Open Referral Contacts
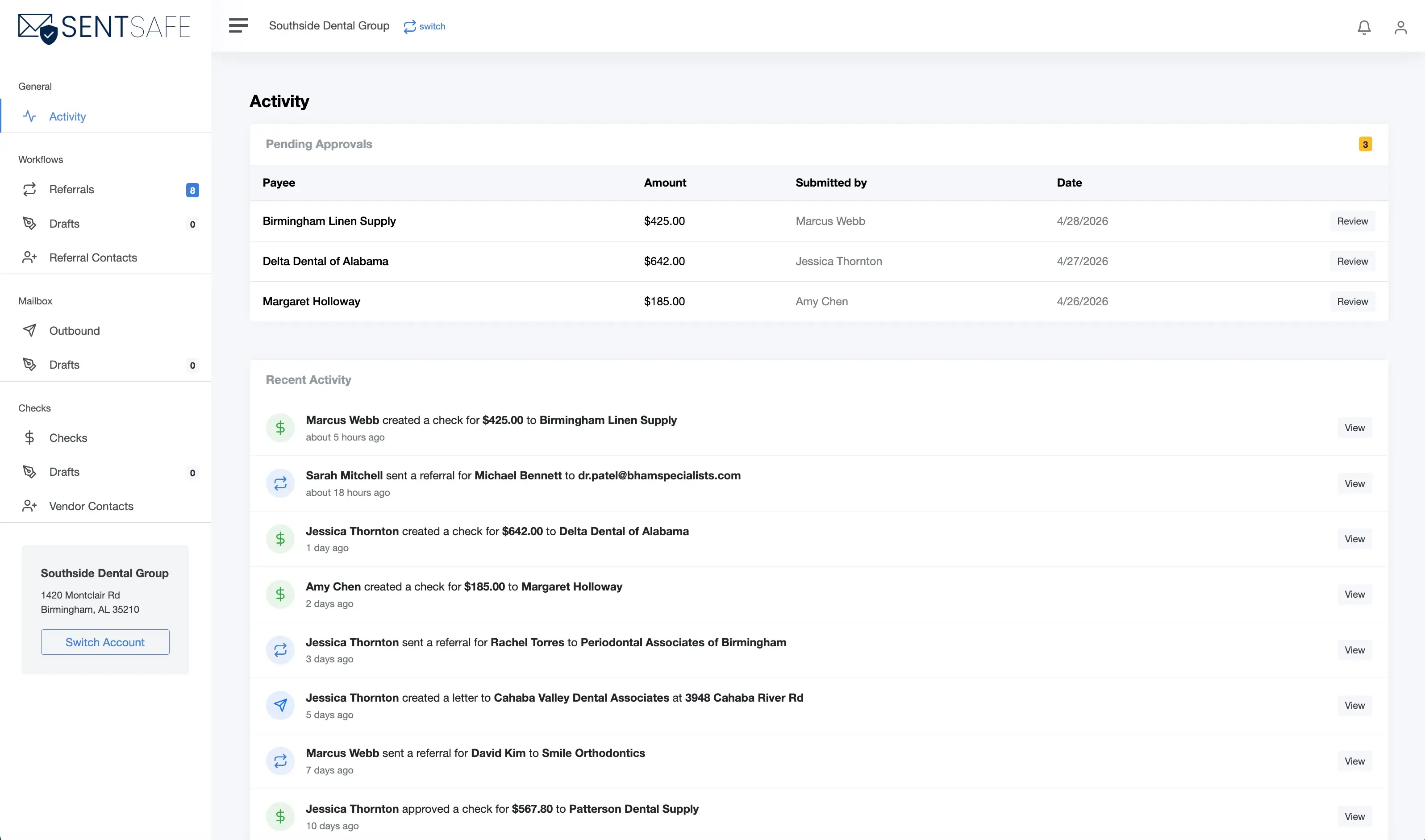Screen dimensions: 1425x840 pos(93,258)
